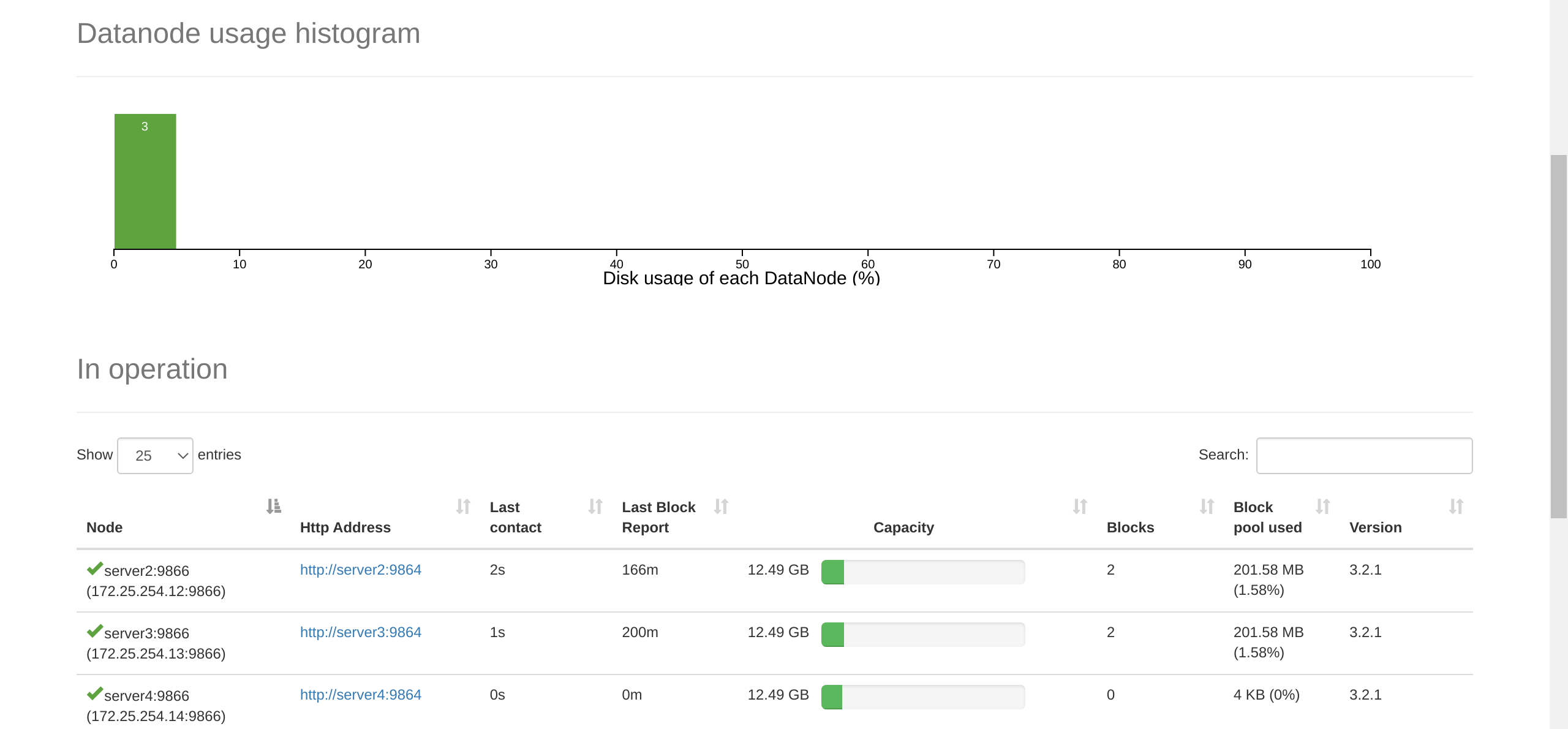This screenshot has width=1568, height=729.
Task: Click the Block pool used sort icon
Action: point(1323,507)
